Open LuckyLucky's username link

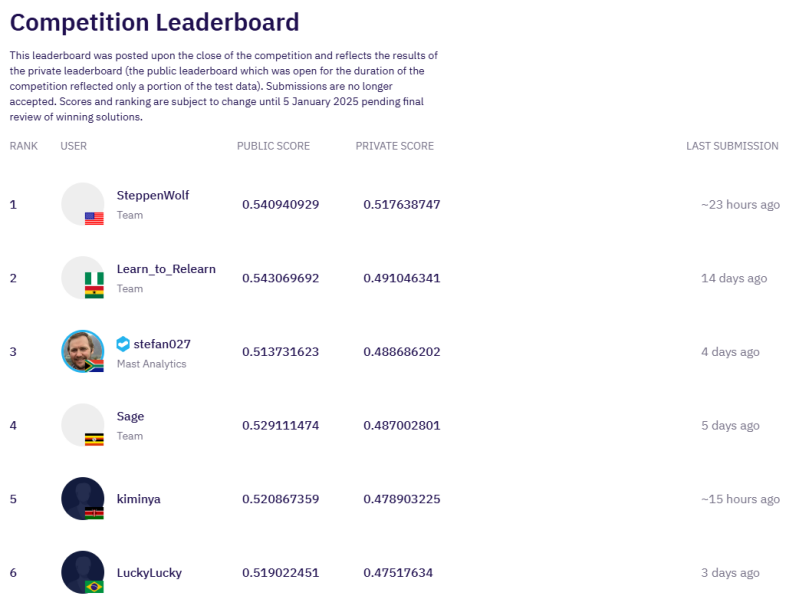click(x=149, y=573)
